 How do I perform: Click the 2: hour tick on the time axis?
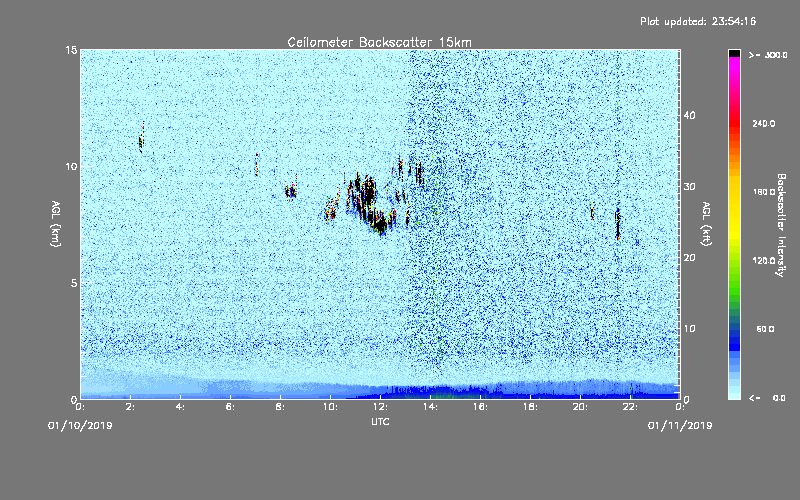(131, 407)
